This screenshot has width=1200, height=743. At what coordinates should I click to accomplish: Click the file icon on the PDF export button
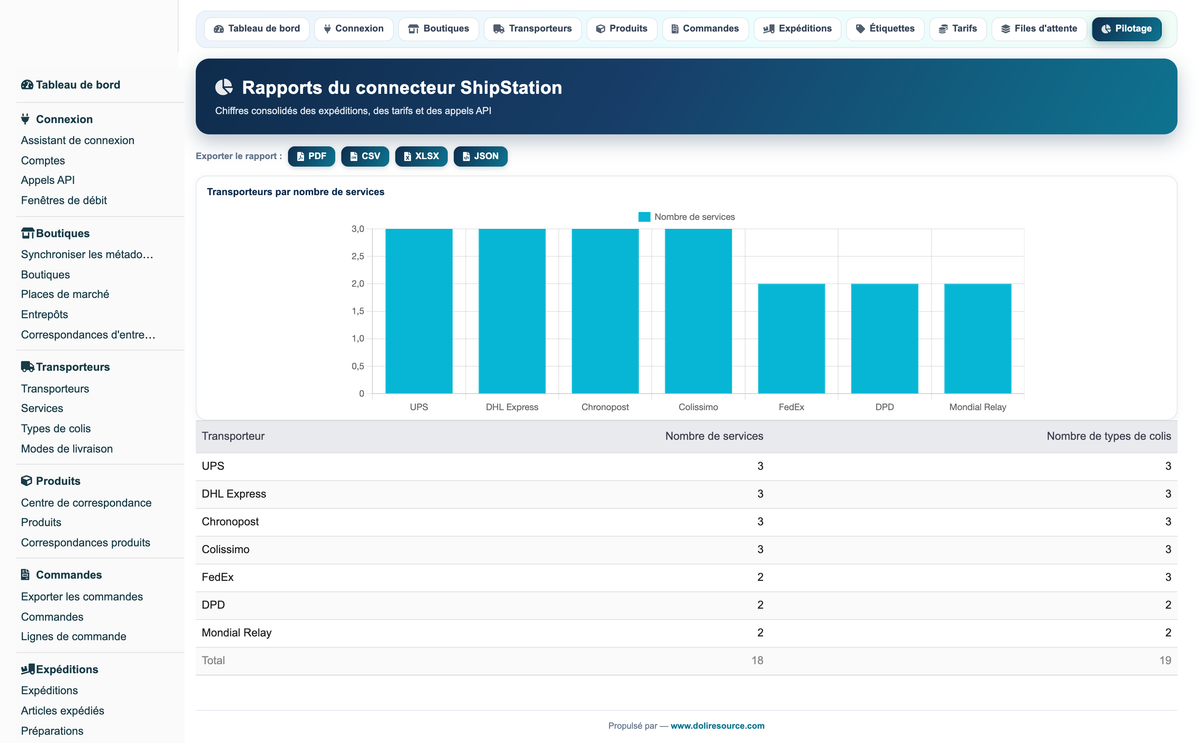(x=301, y=157)
